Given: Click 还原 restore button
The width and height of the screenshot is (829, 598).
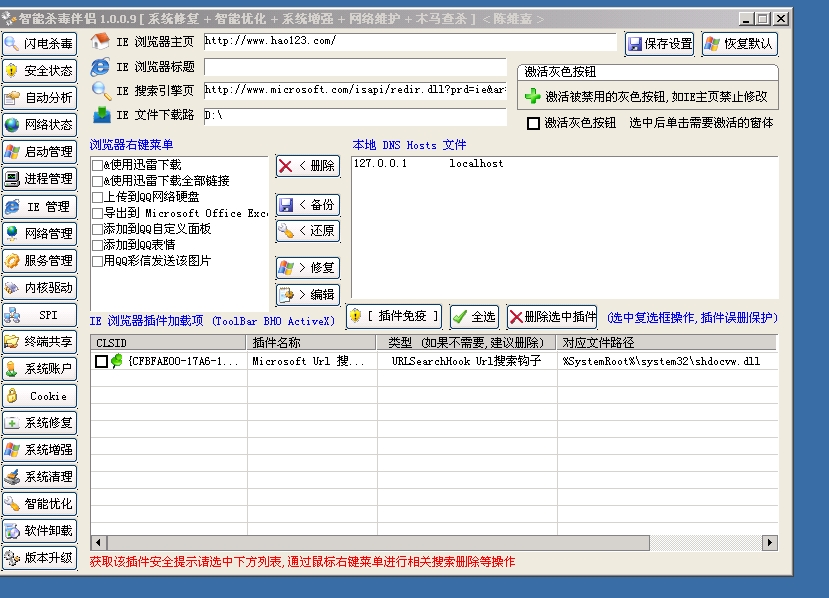Looking at the screenshot, I should pyautogui.click(x=308, y=231).
